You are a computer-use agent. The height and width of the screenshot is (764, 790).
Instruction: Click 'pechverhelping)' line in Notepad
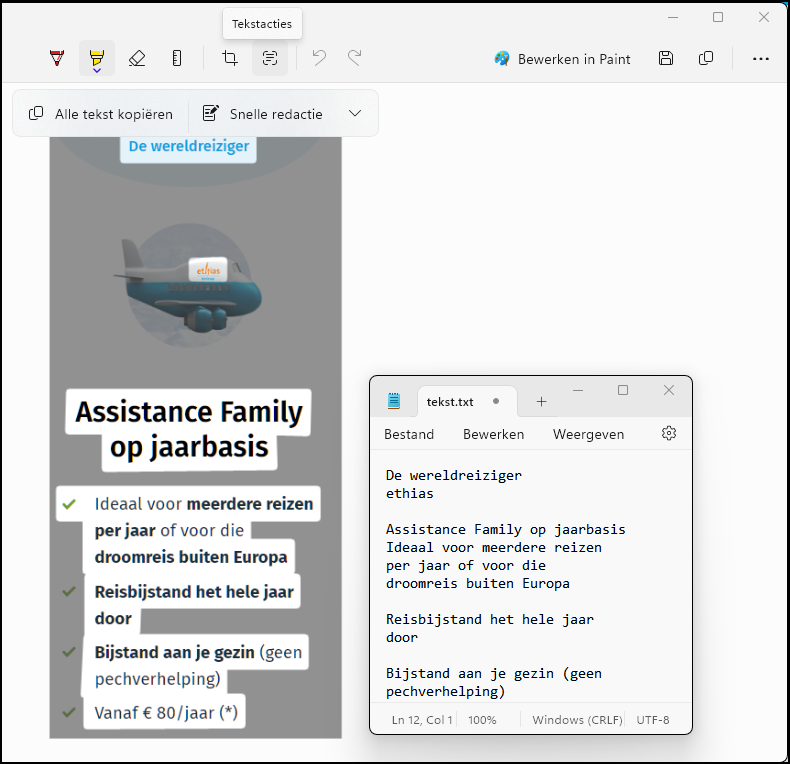click(445, 691)
